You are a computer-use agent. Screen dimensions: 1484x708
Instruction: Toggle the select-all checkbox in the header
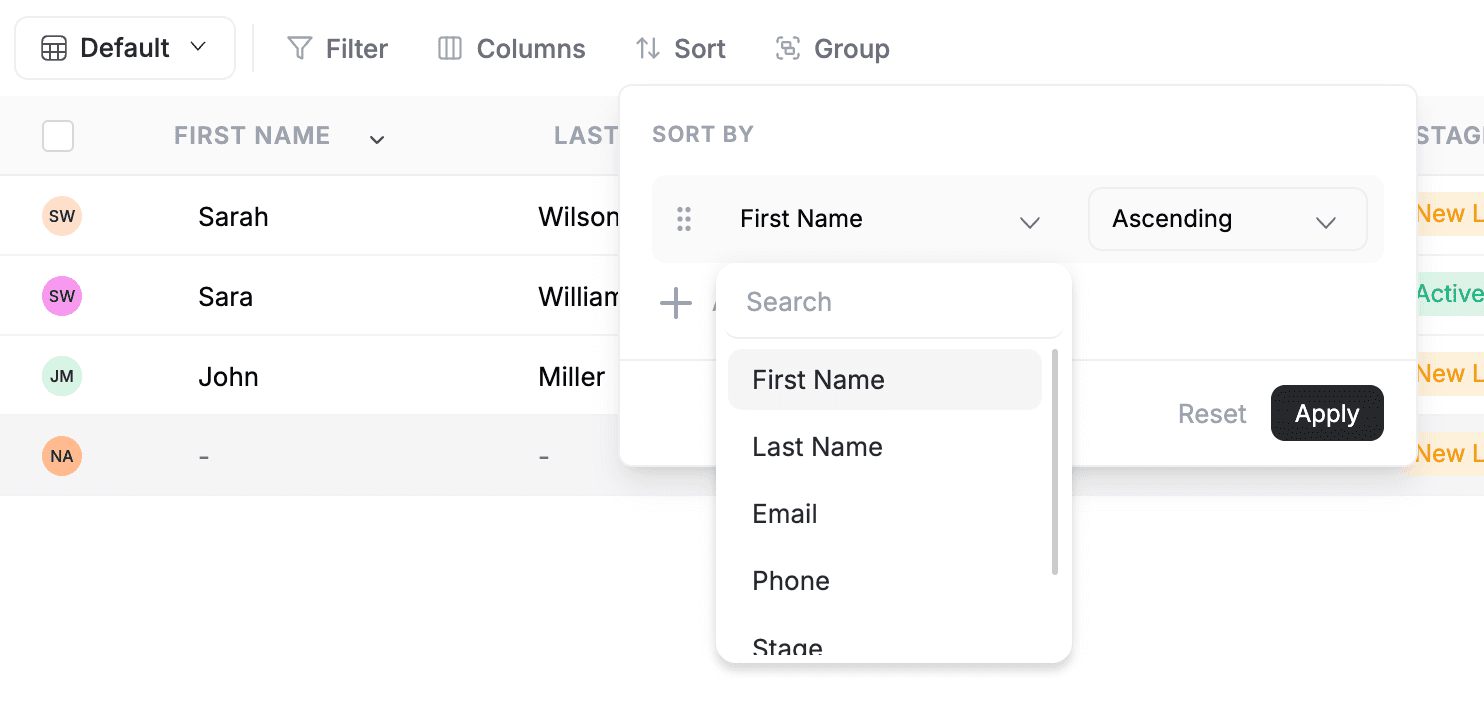pyautogui.click(x=57, y=136)
